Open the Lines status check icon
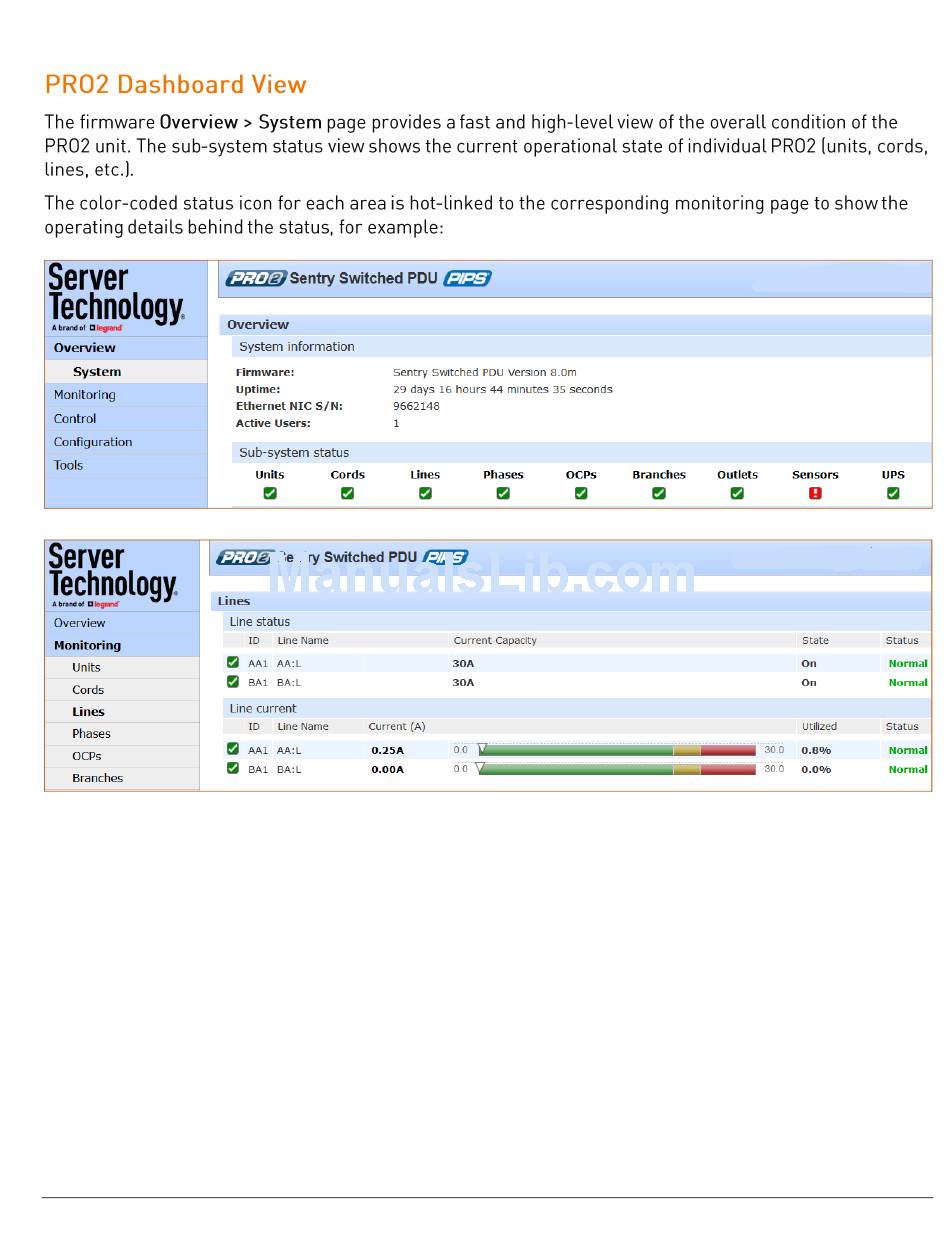 425,493
